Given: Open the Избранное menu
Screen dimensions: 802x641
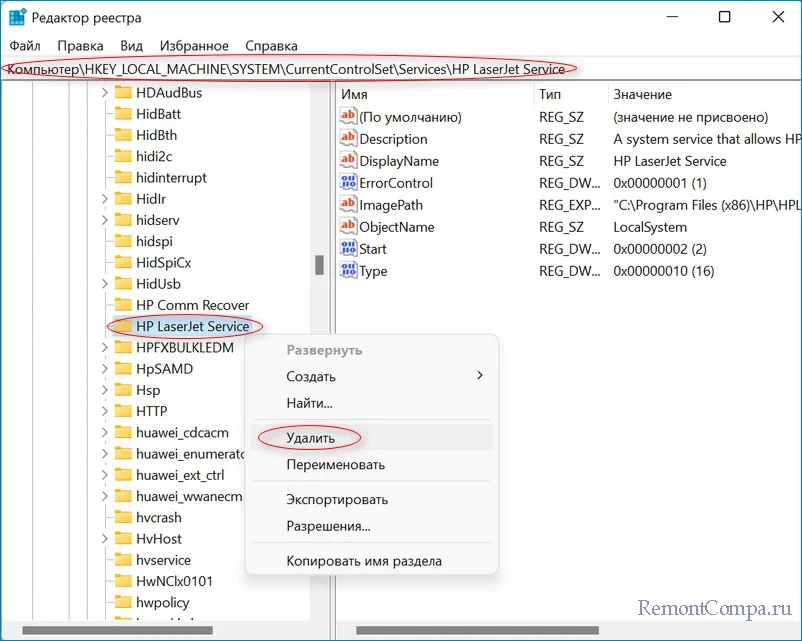Looking at the screenshot, I should tap(194, 46).
